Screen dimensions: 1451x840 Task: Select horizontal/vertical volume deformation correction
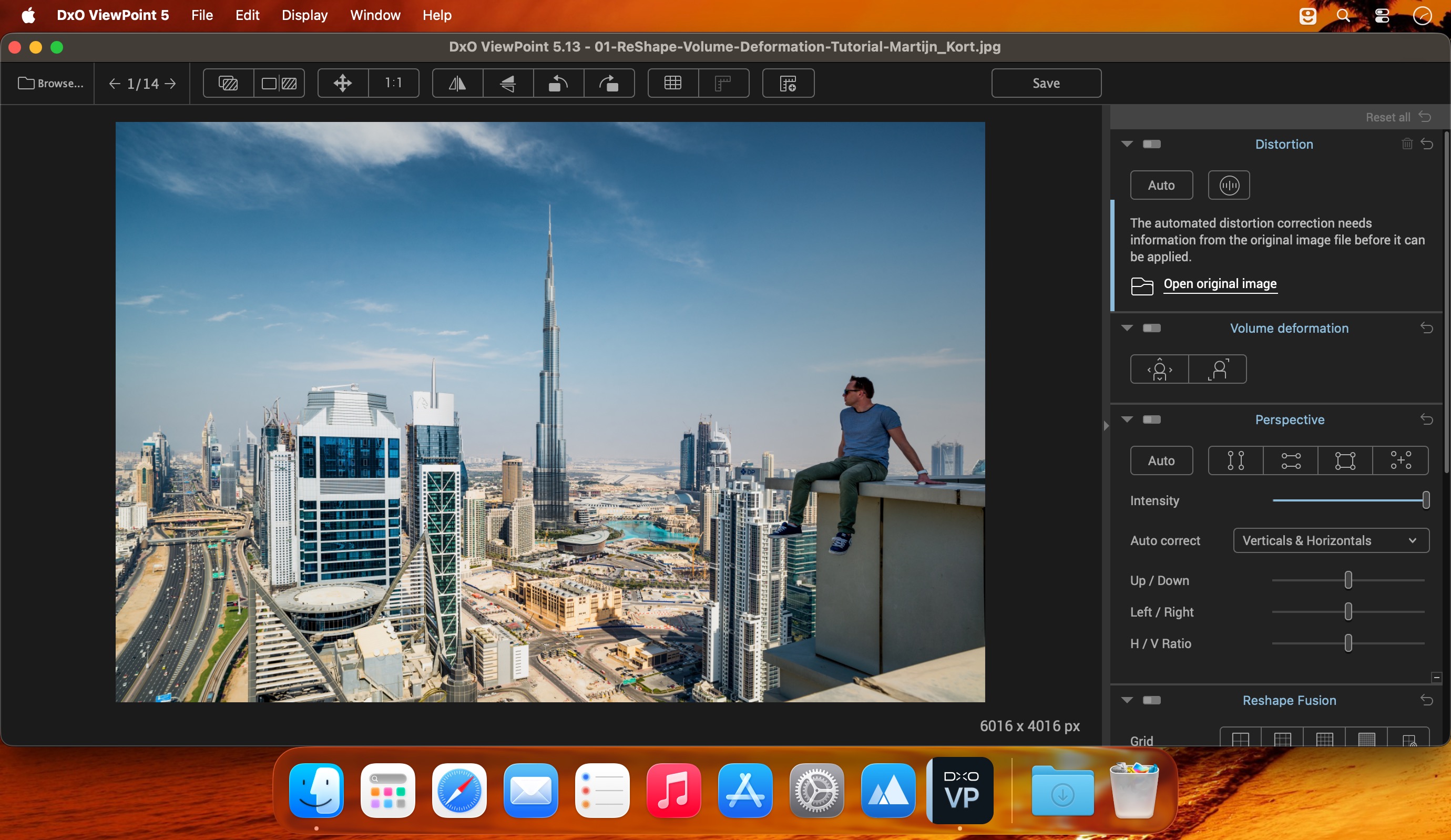pos(1160,369)
